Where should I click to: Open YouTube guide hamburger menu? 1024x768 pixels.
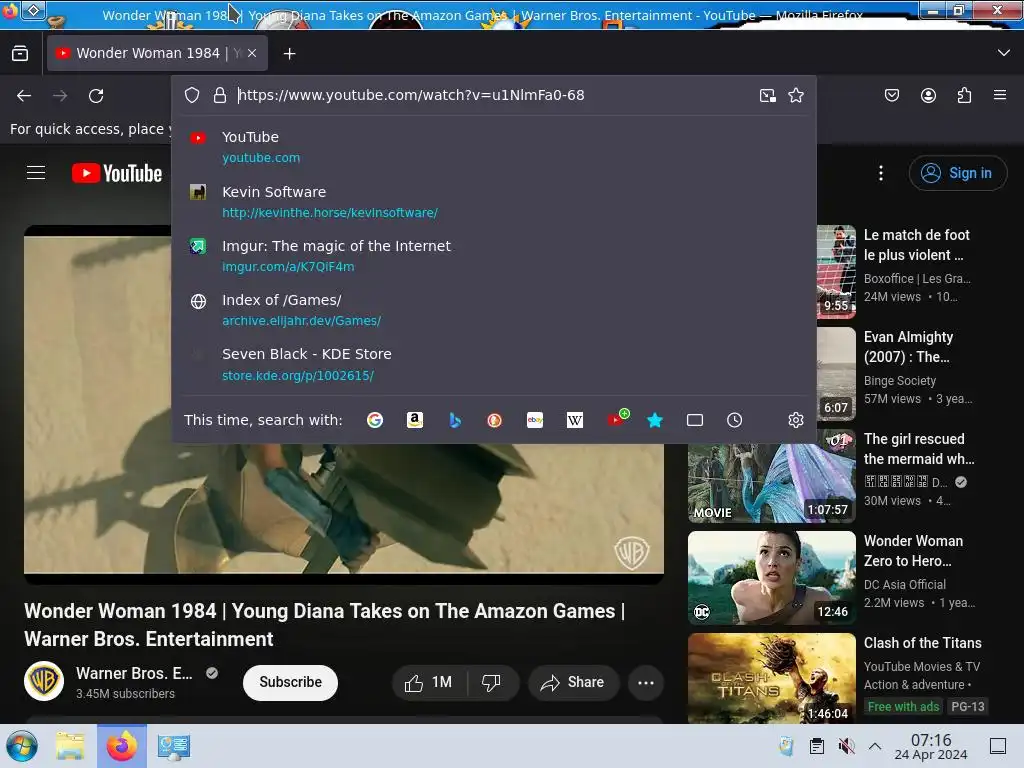[x=36, y=172]
